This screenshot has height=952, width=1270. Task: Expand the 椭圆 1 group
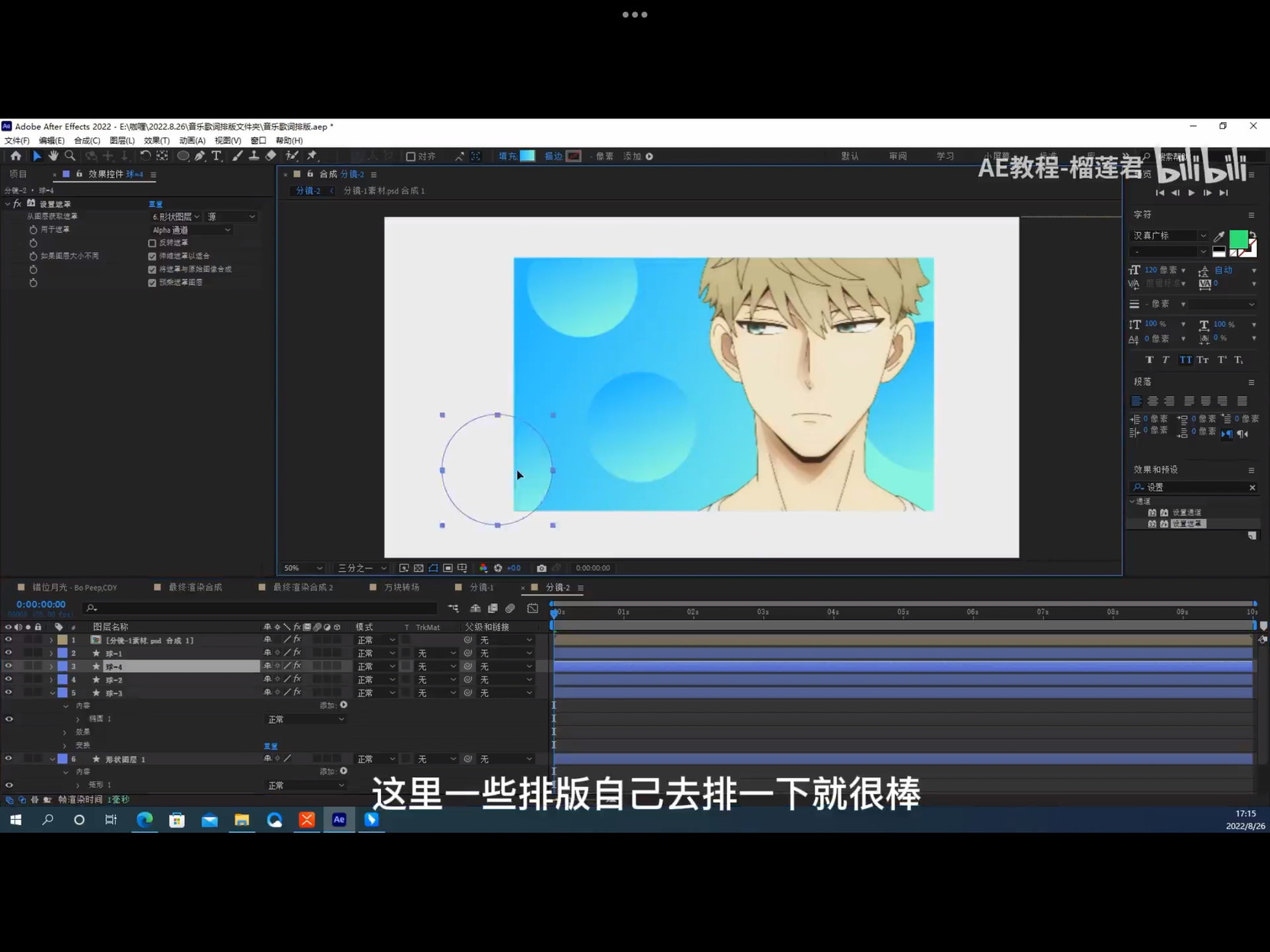(77, 719)
